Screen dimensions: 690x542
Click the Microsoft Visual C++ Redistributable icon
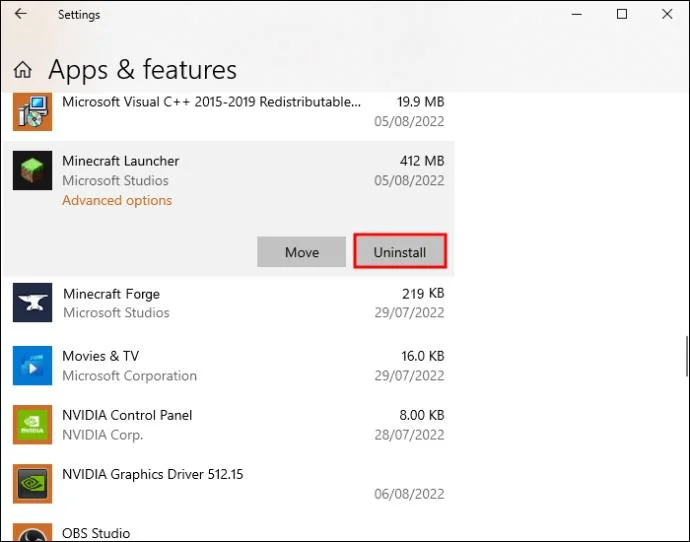click(33, 112)
